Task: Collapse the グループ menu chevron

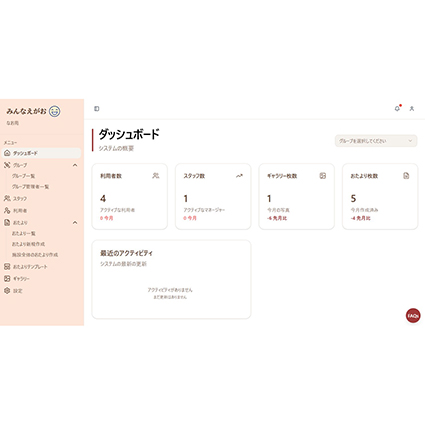Action: pyautogui.click(x=75, y=165)
